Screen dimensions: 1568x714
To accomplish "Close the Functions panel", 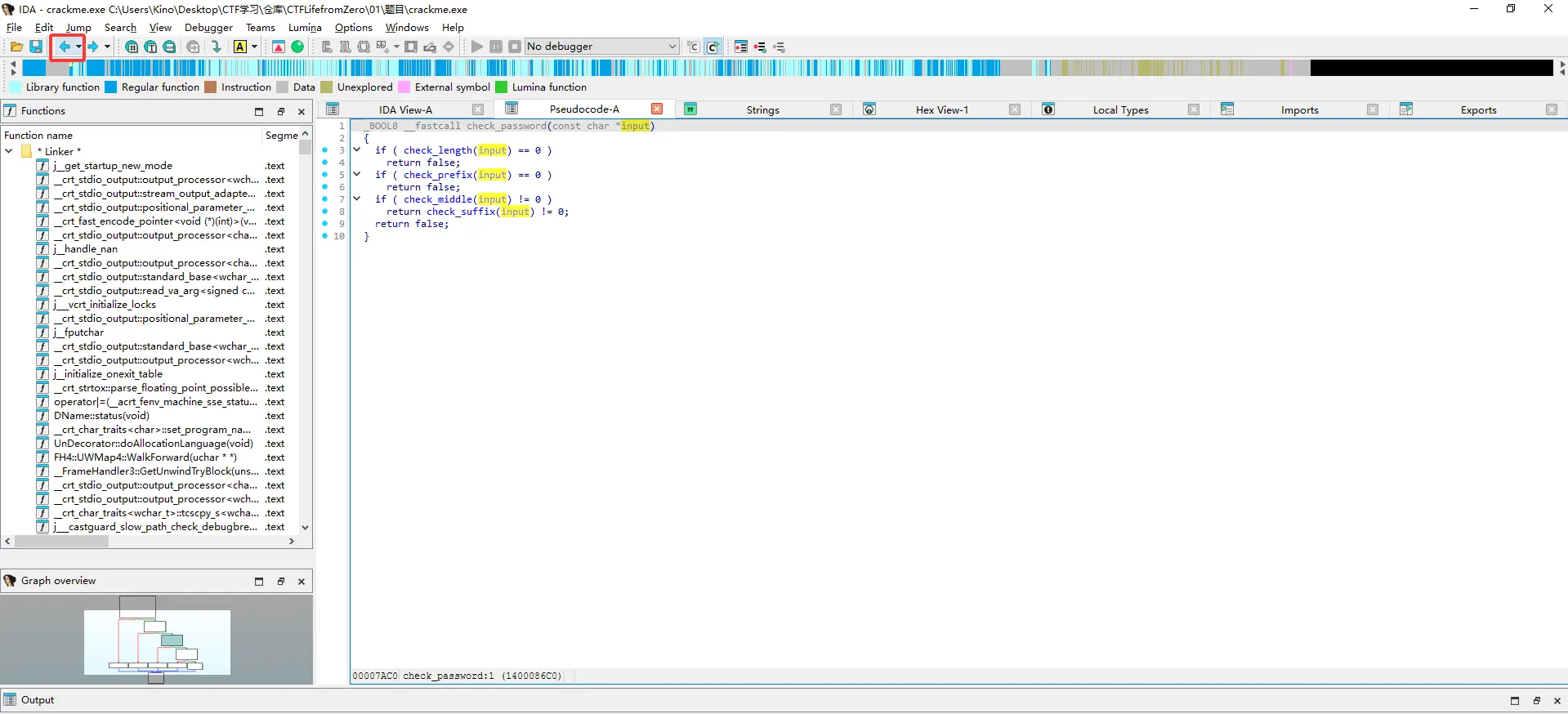I will click(302, 111).
